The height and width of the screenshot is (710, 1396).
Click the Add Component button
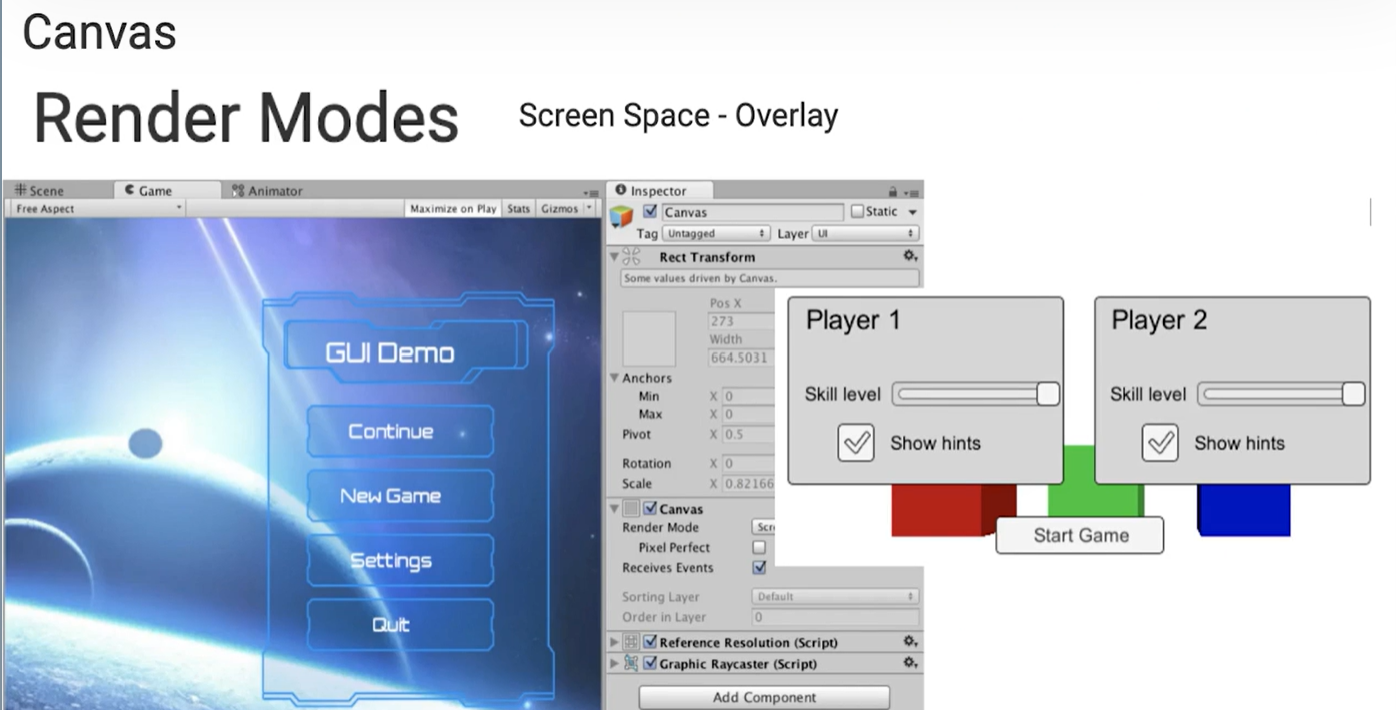pos(764,697)
